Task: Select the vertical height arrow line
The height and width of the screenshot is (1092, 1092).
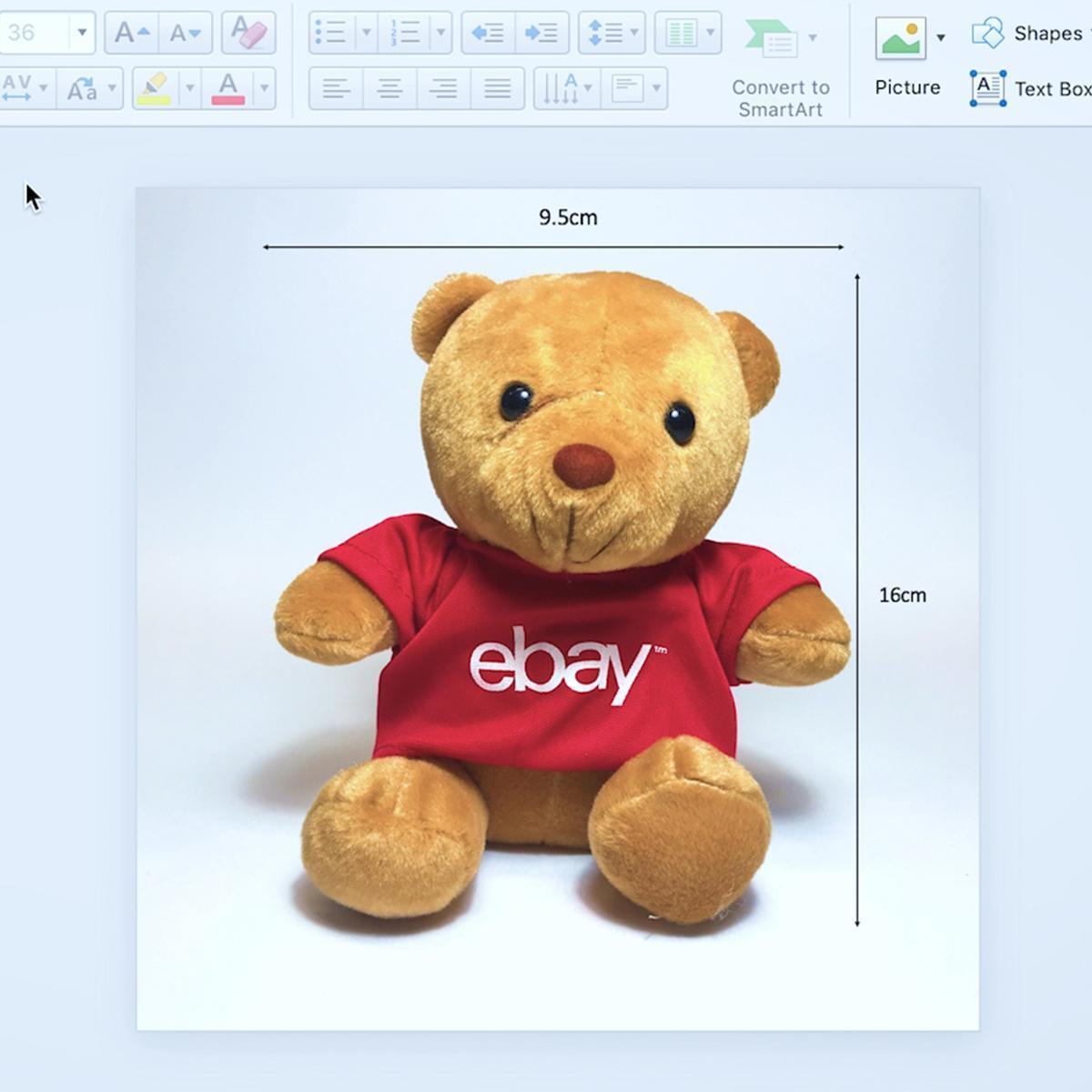Action: [857, 600]
